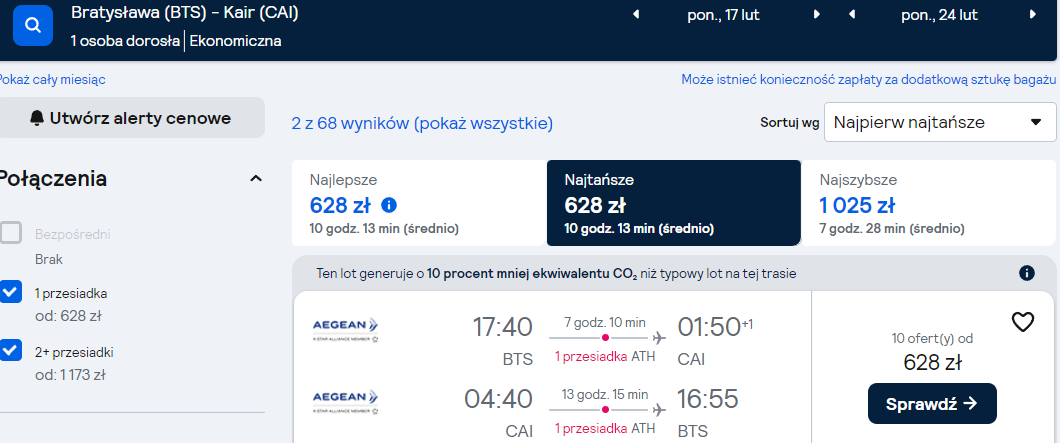
Task: Click Utwórz alerty cenowe button
Action: 130,118
